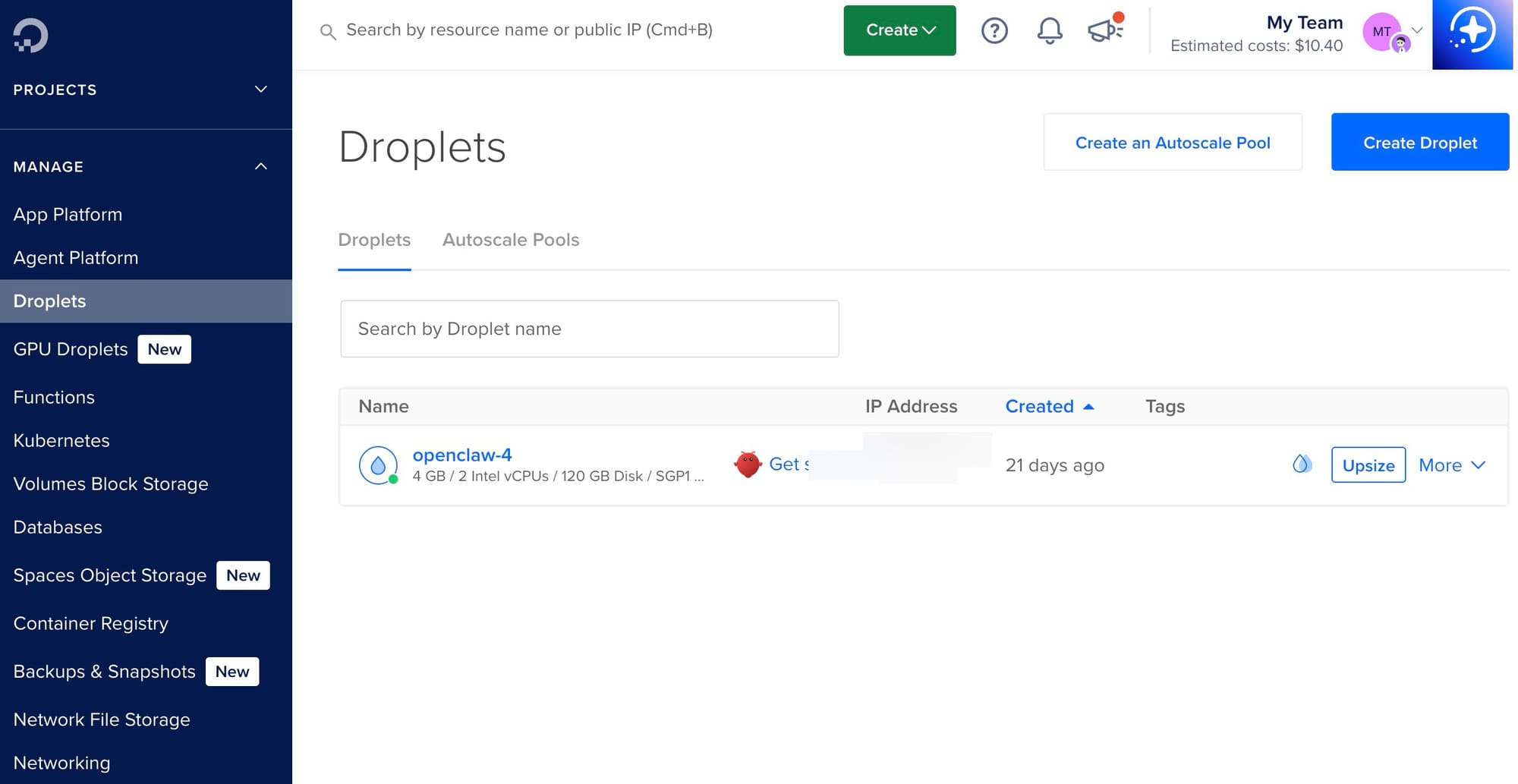This screenshot has width=1518, height=784.
Task: Click the red mascot icon beside Get
Action: tap(748, 464)
